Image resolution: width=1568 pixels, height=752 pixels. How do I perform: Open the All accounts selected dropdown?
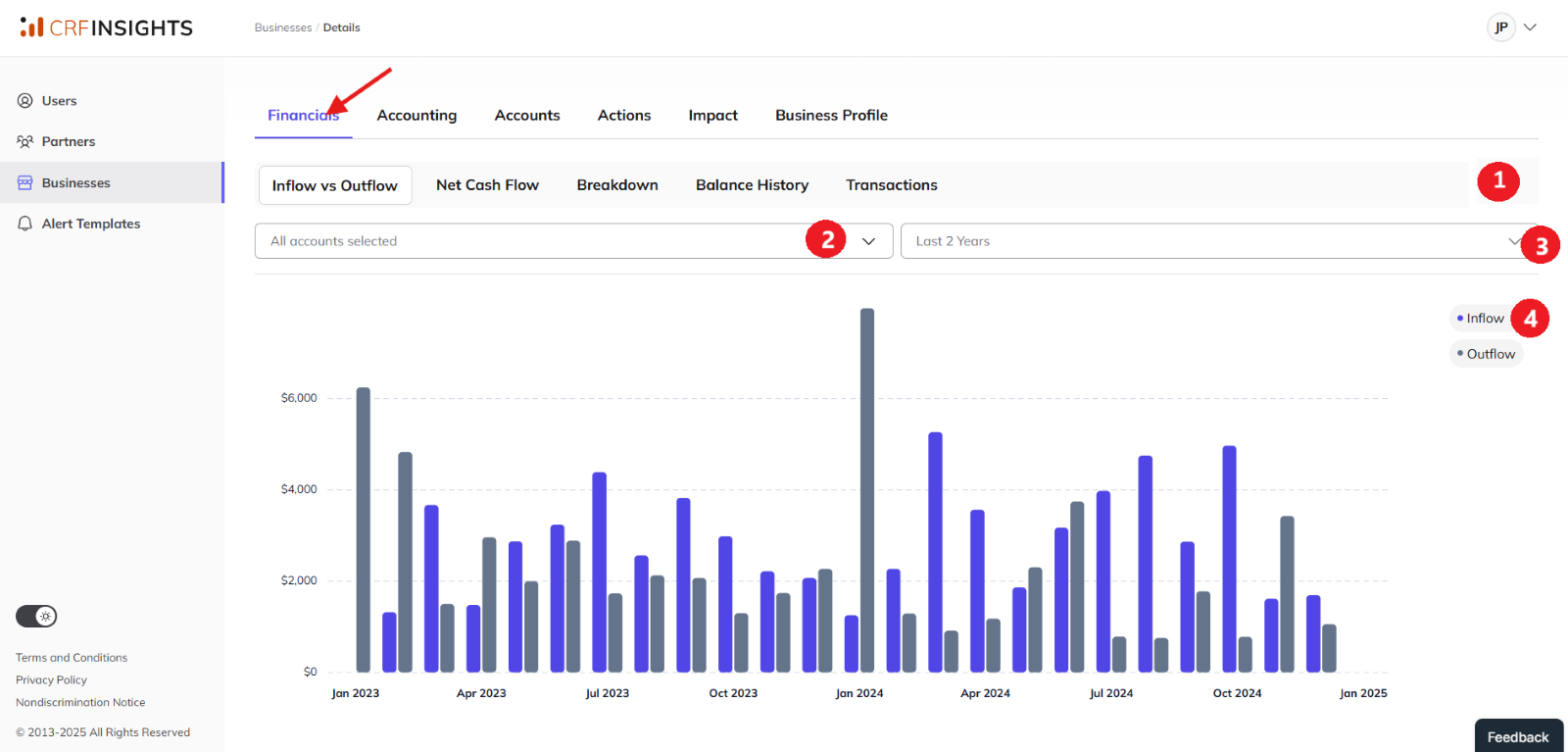tap(573, 241)
